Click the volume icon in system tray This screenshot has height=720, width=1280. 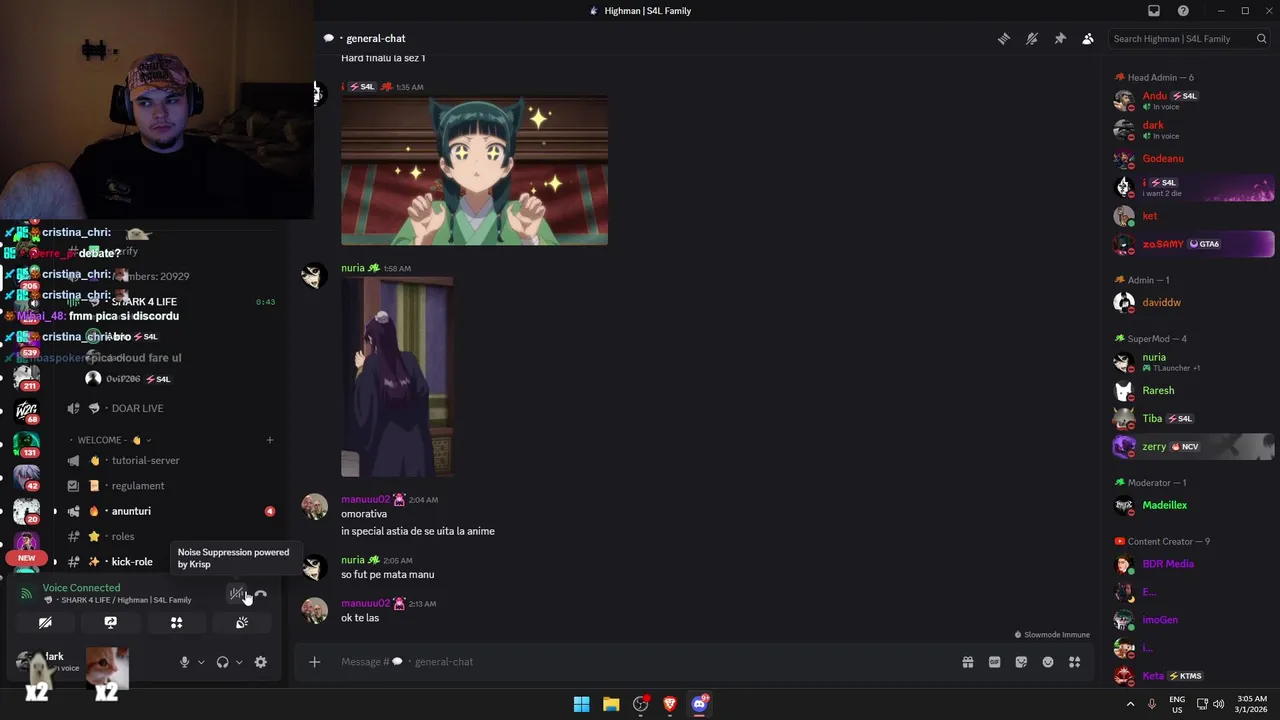pos(1218,704)
